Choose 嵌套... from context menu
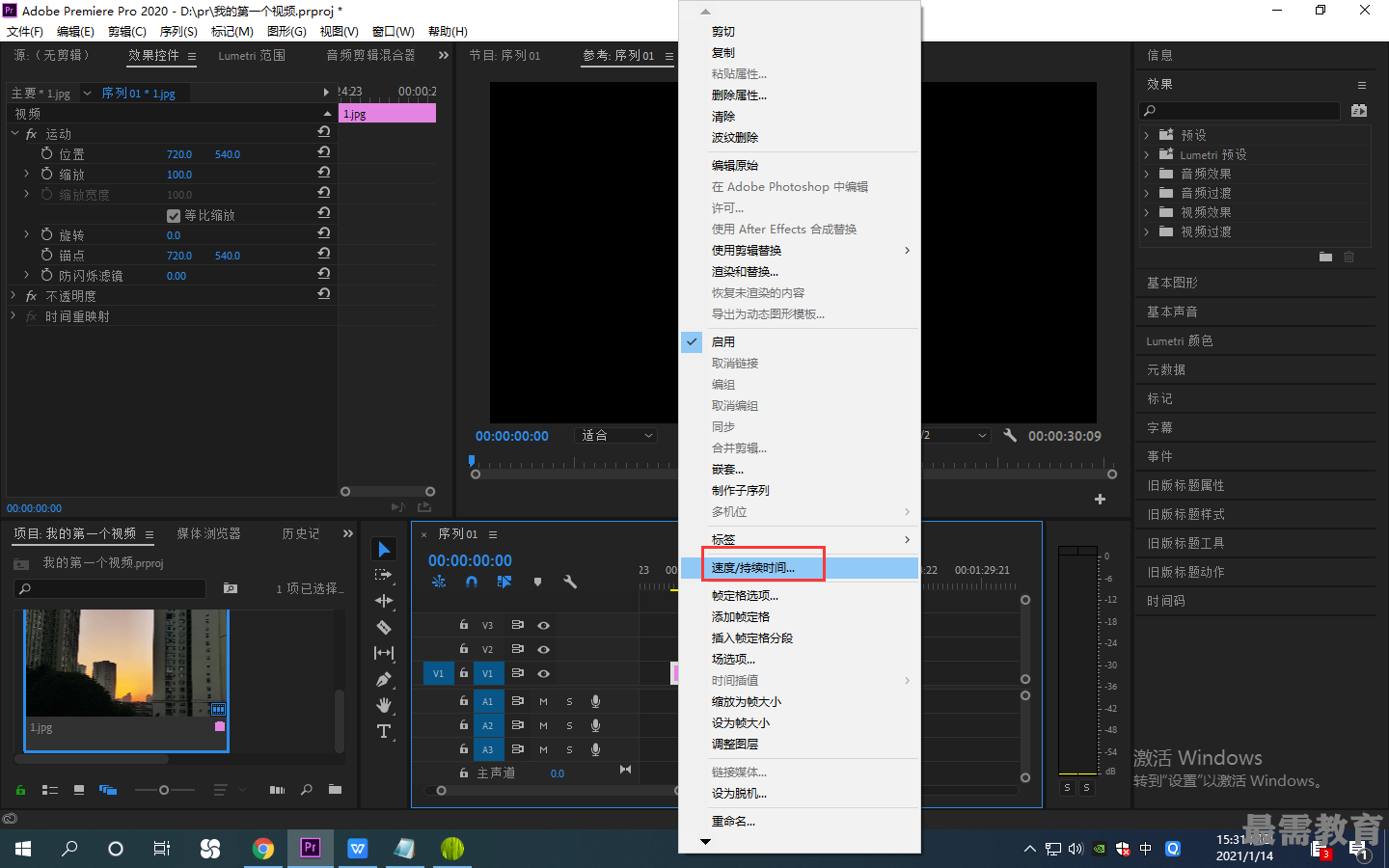The height and width of the screenshot is (868, 1389). coord(800,470)
